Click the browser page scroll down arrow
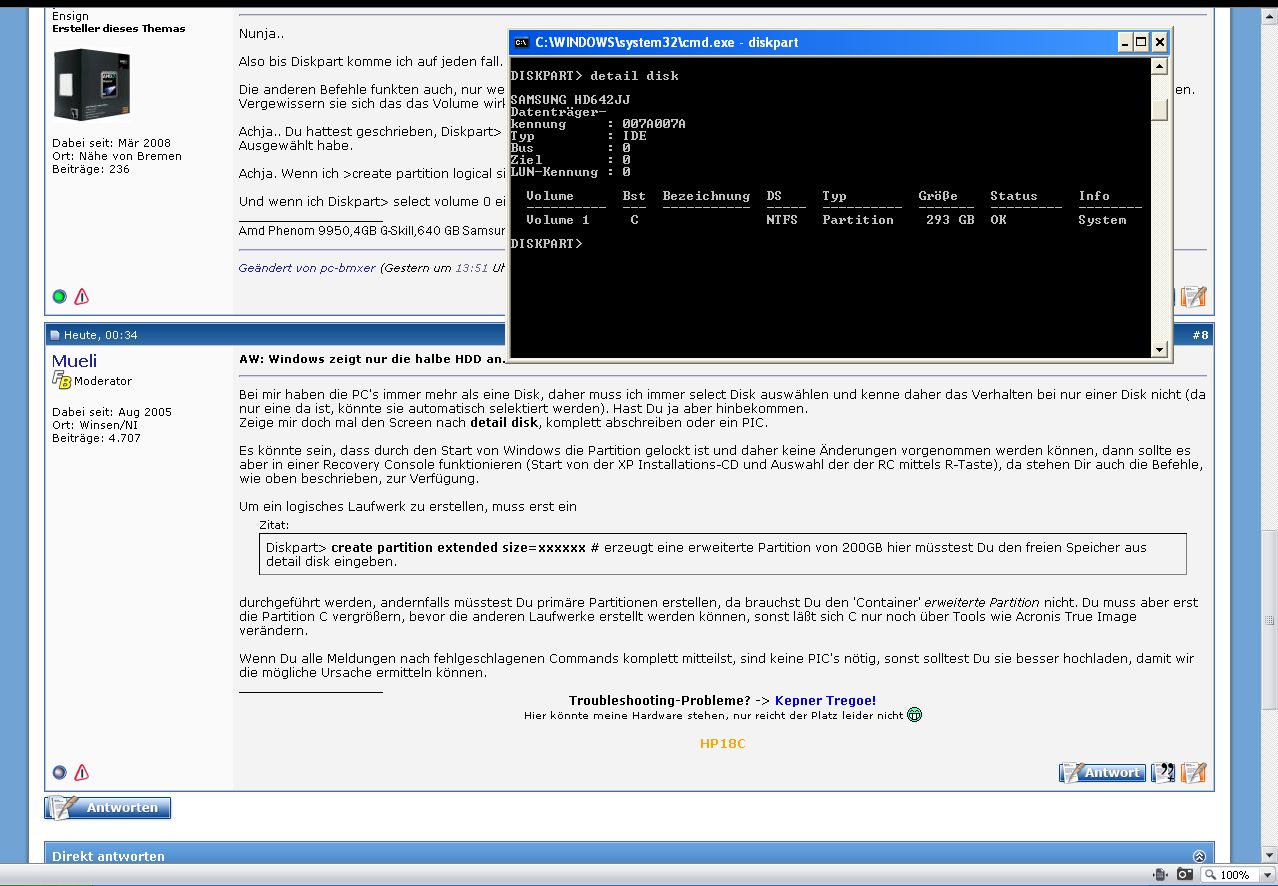This screenshot has height=886, width=1278. pos(1269,853)
